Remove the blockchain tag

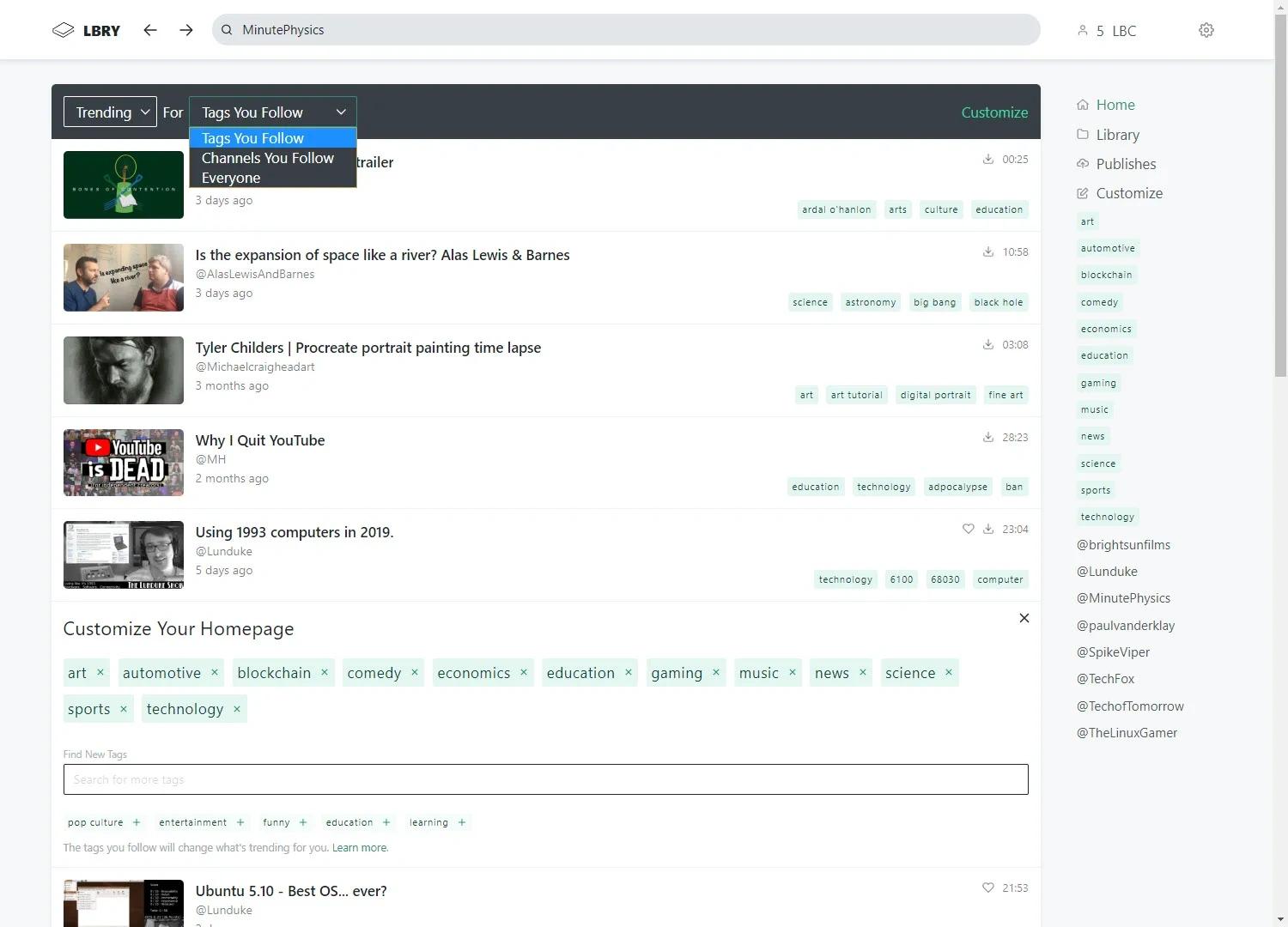point(325,672)
